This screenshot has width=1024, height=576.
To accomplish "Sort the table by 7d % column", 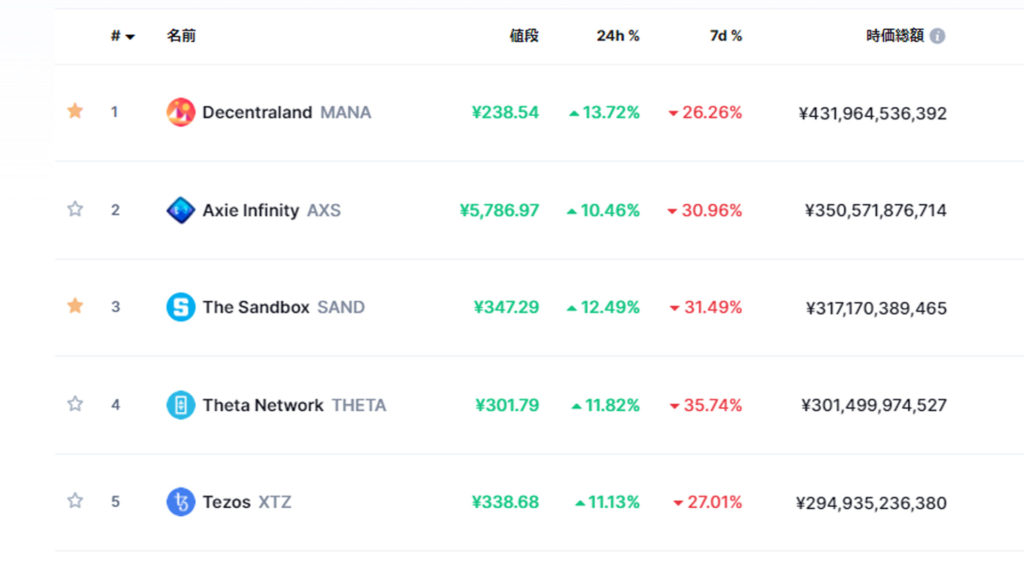I will [x=727, y=35].
